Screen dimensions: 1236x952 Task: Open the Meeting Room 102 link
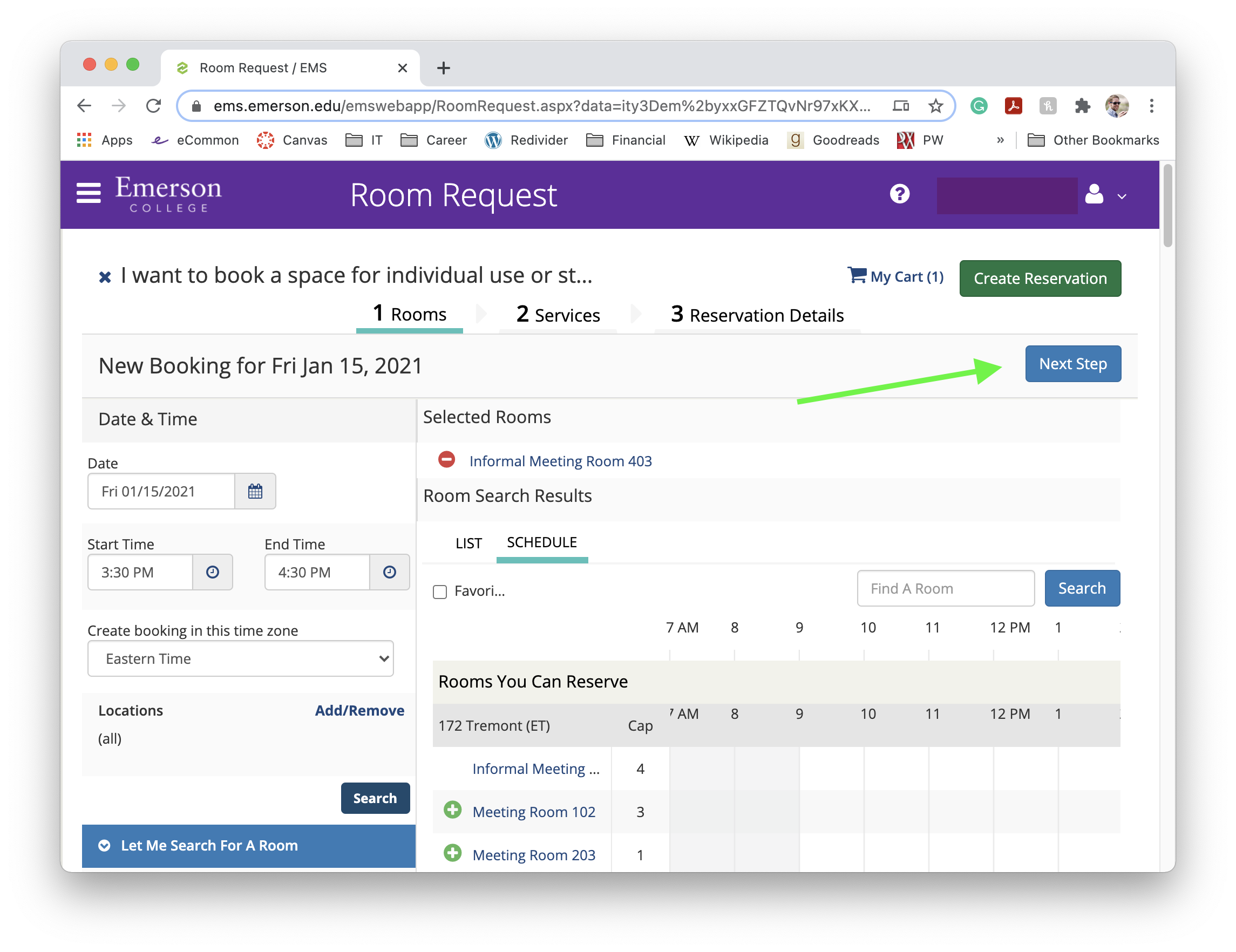[x=534, y=813]
